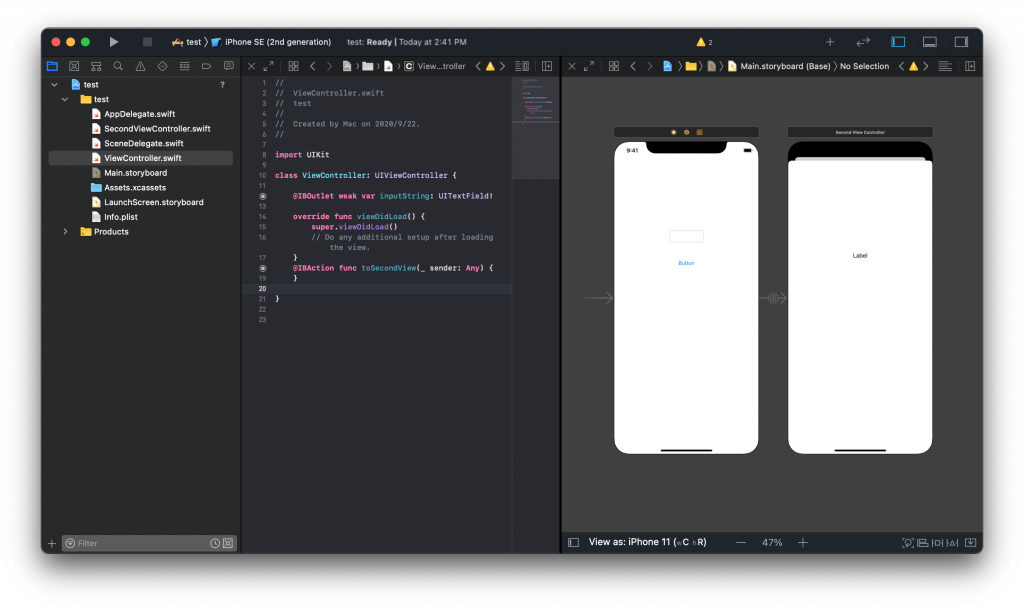The width and height of the screenshot is (1024, 608).
Task: Stop the running app with the stop button
Action: click(x=147, y=42)
